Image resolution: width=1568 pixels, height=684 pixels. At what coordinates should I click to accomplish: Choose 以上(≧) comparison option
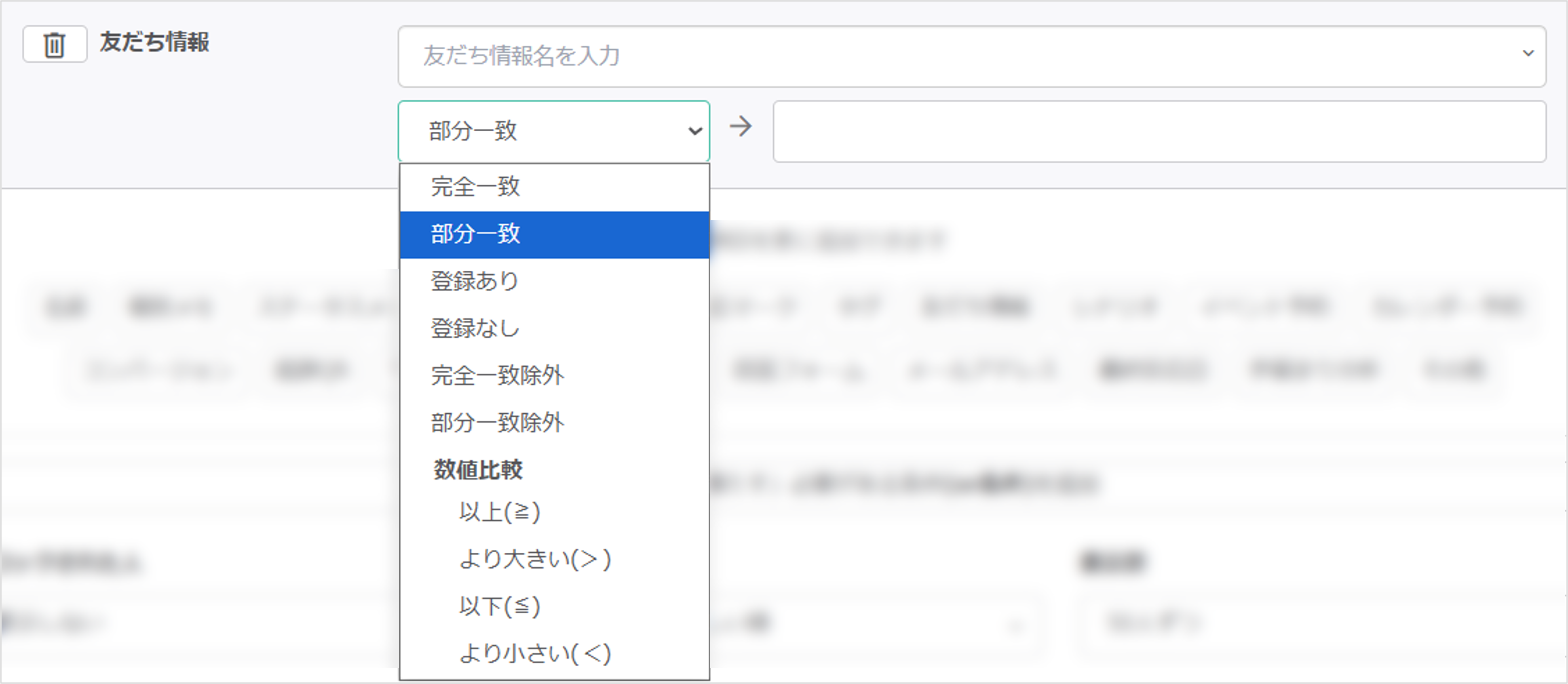pos(500,512)
